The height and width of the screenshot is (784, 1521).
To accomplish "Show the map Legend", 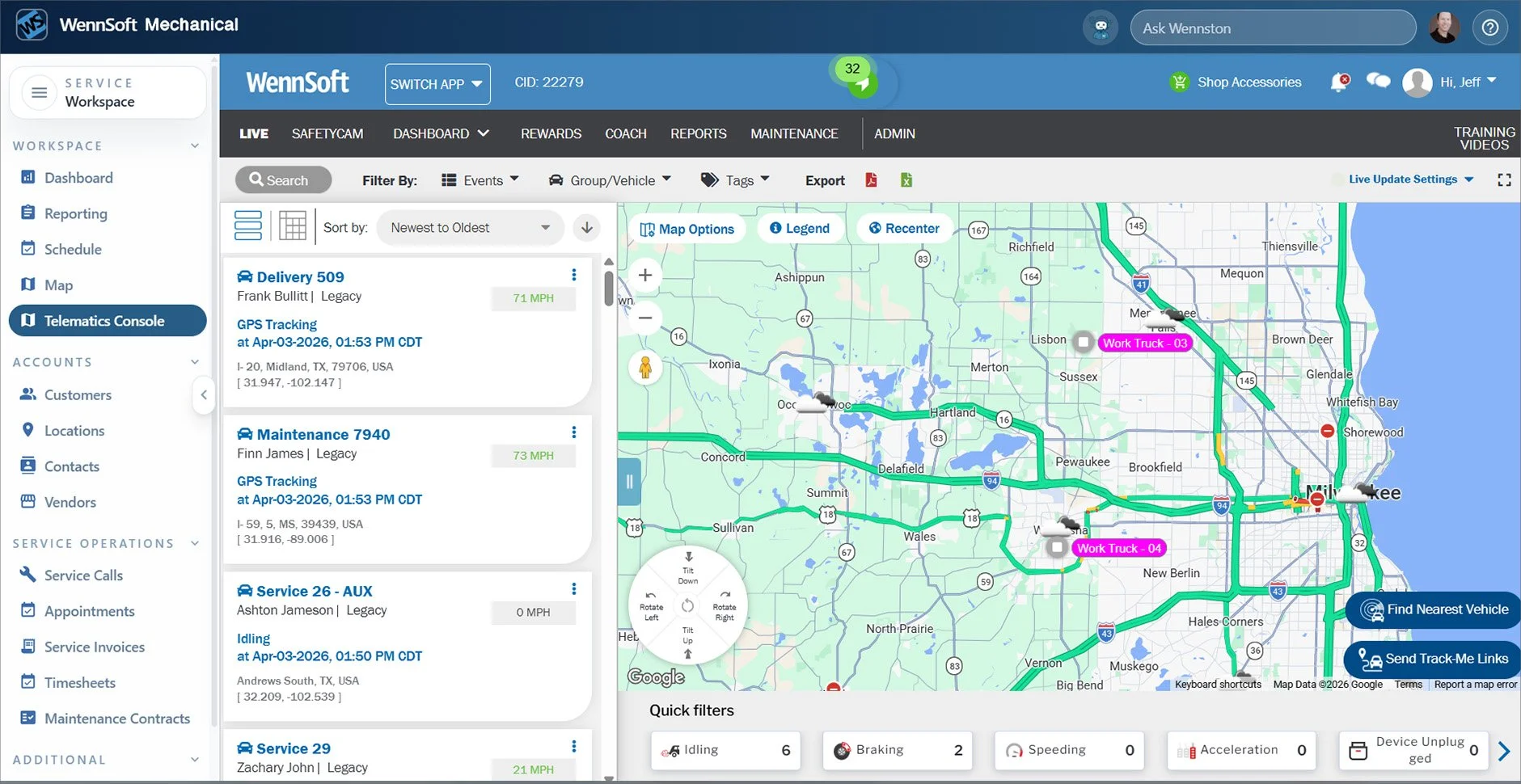I will 800,229.
